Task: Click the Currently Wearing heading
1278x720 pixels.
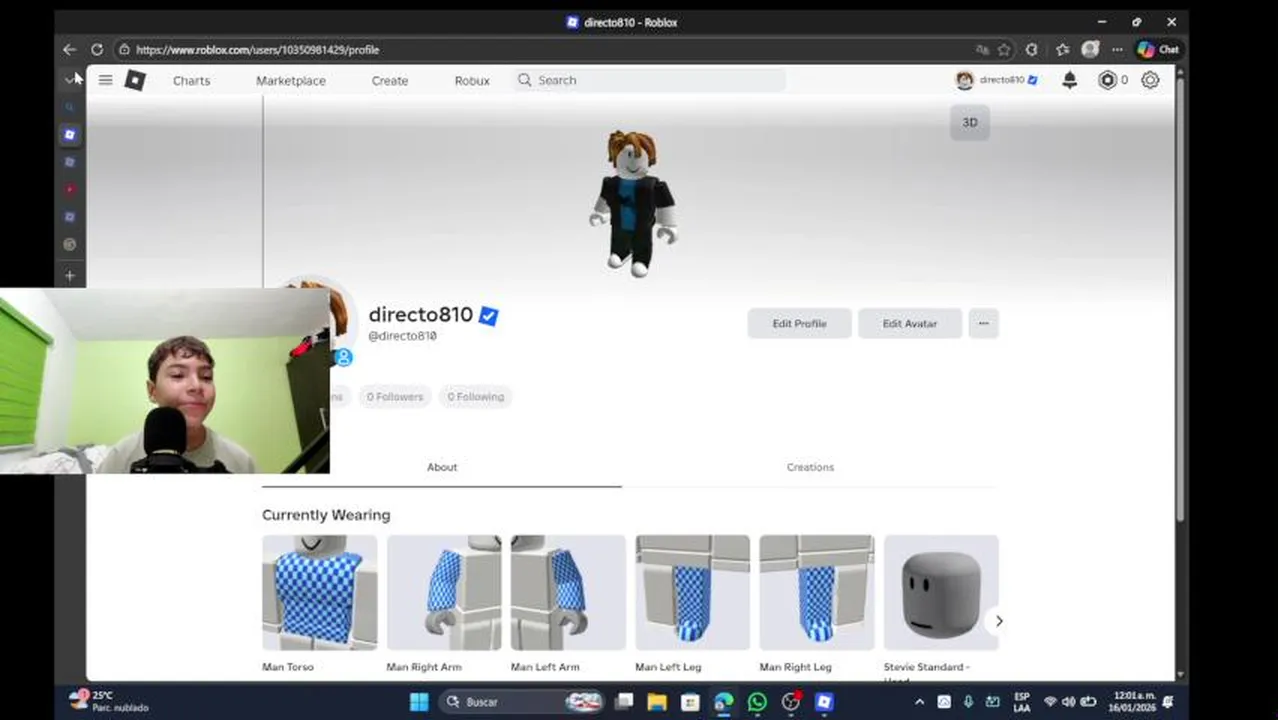Action: click(326, 515)
